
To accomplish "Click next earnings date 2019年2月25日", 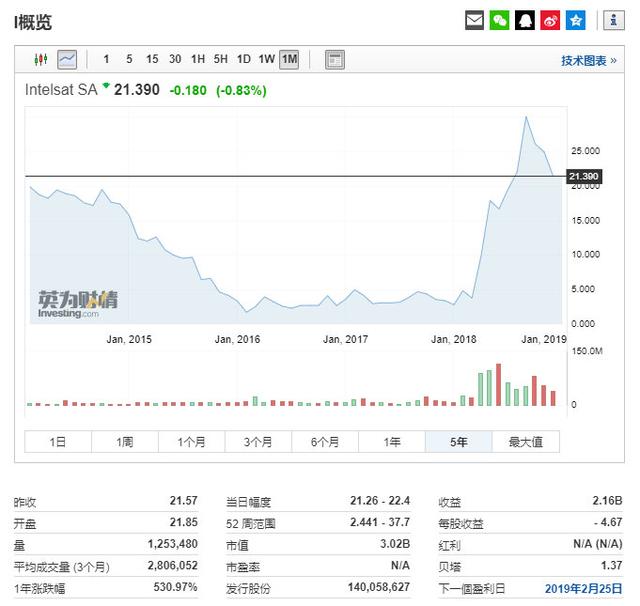I will click(x=585, y=589).
